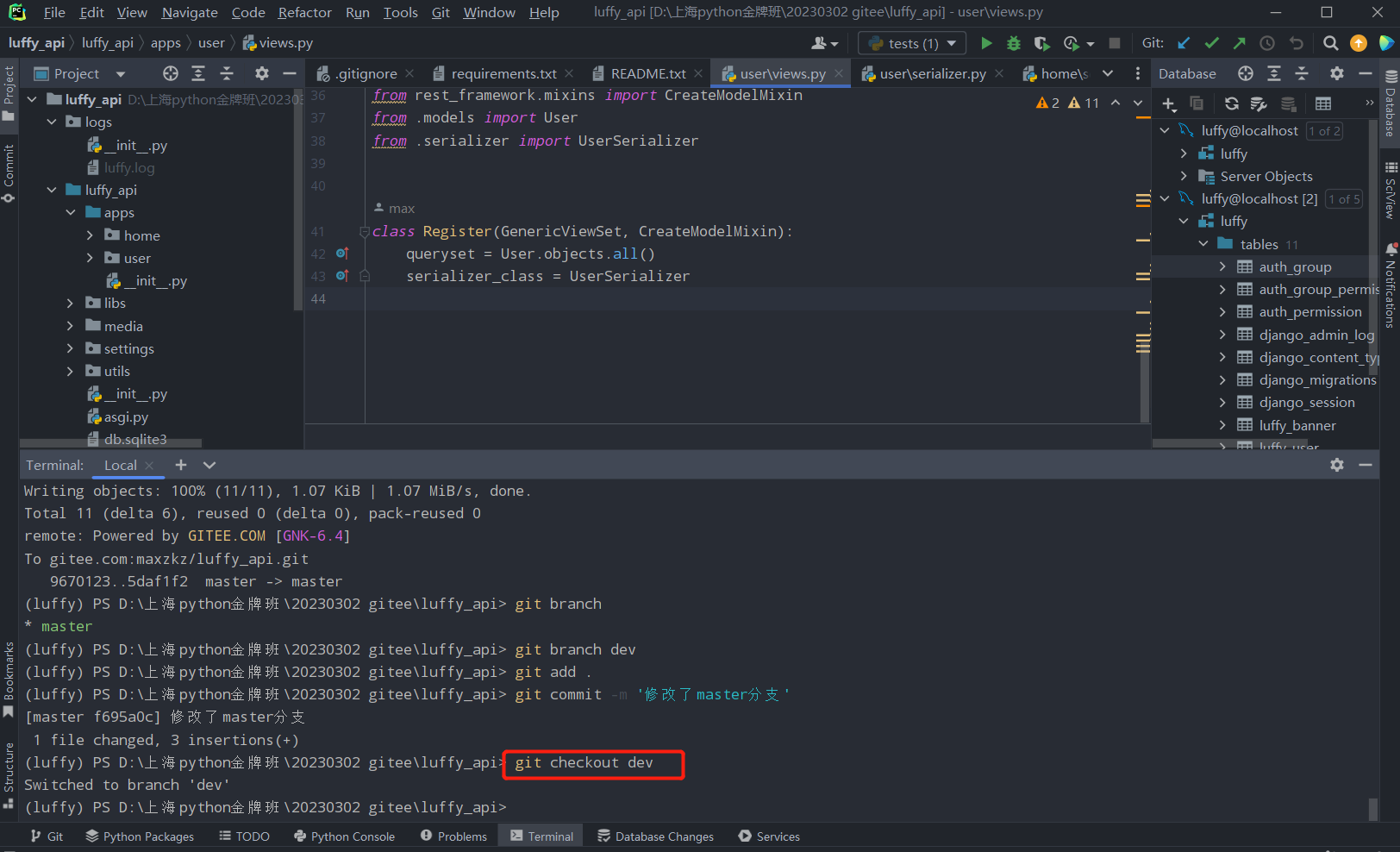
Task: Select django_session table
Action: coord(1307,402)
